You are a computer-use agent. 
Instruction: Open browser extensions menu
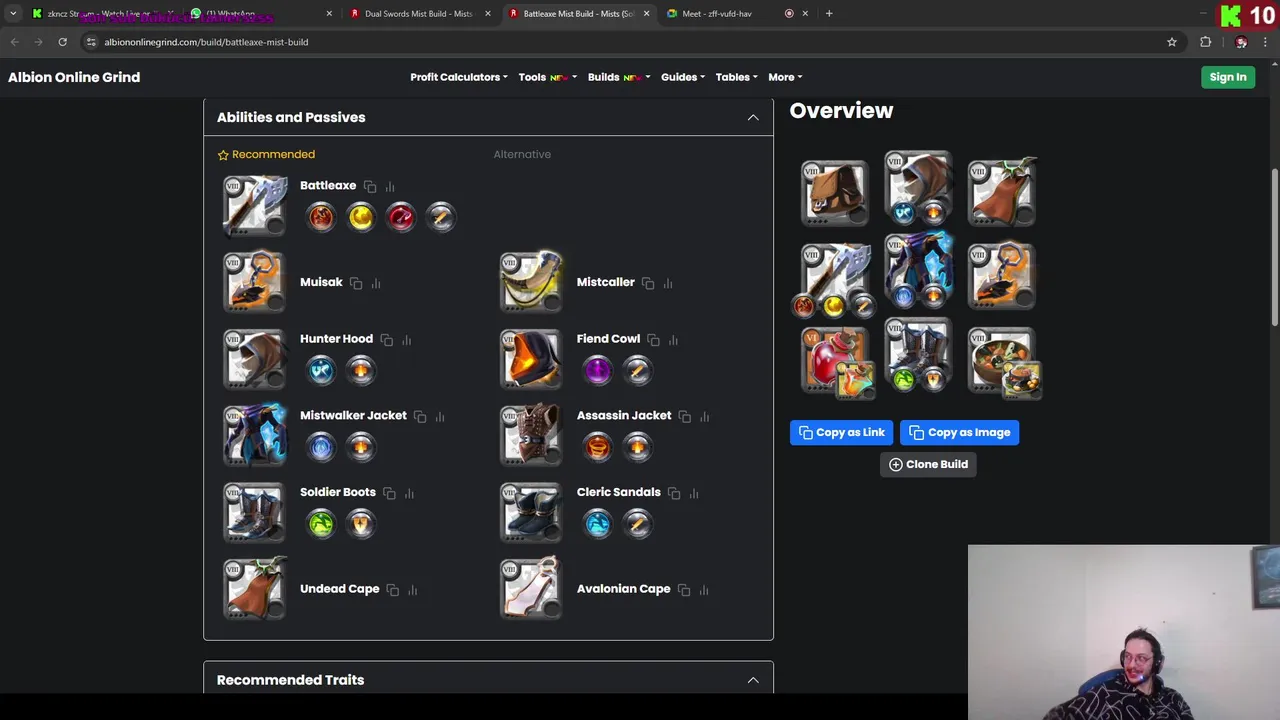(1205, 42)
